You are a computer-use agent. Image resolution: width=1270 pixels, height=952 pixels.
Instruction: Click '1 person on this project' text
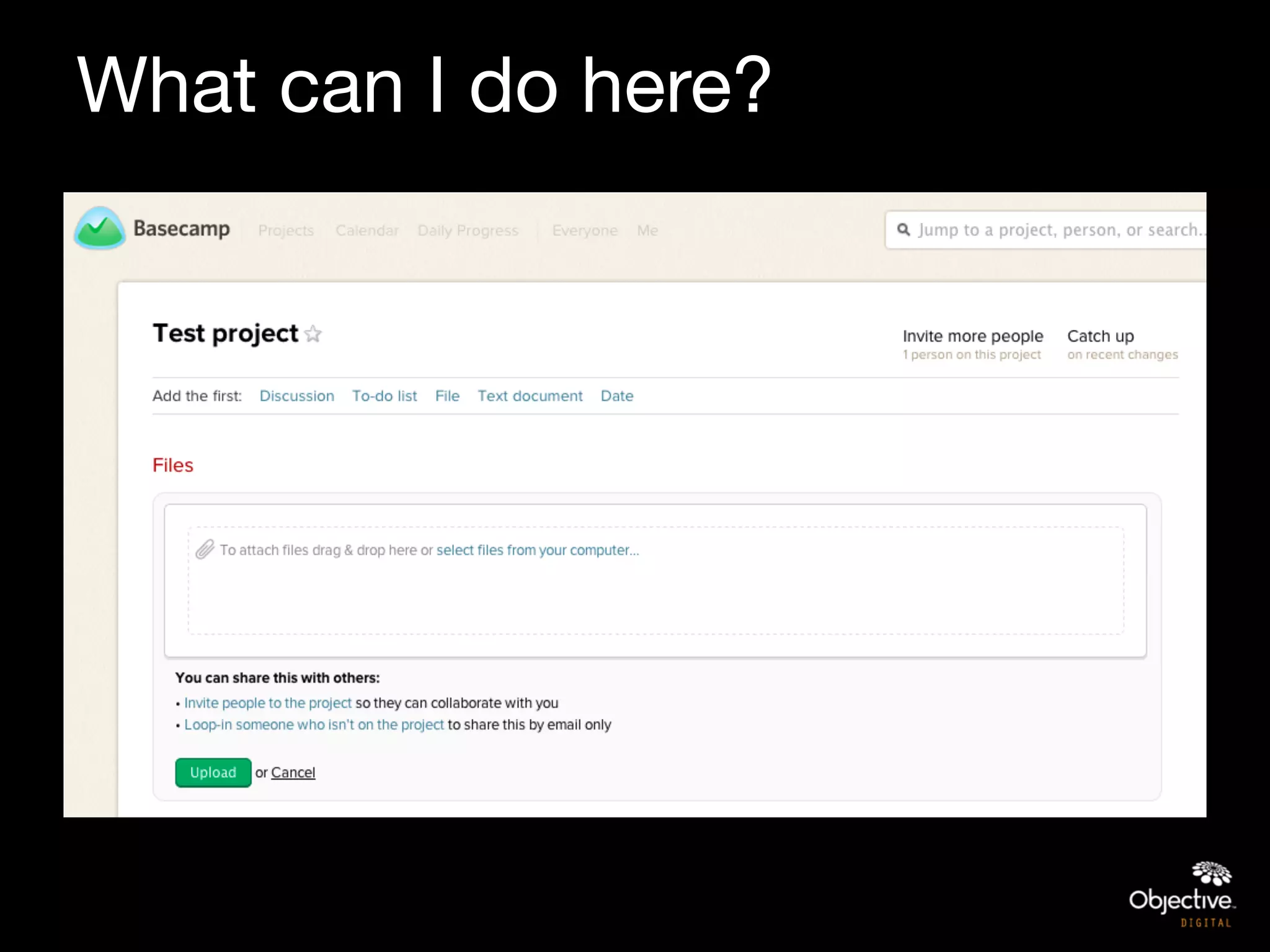click(972, 355)
